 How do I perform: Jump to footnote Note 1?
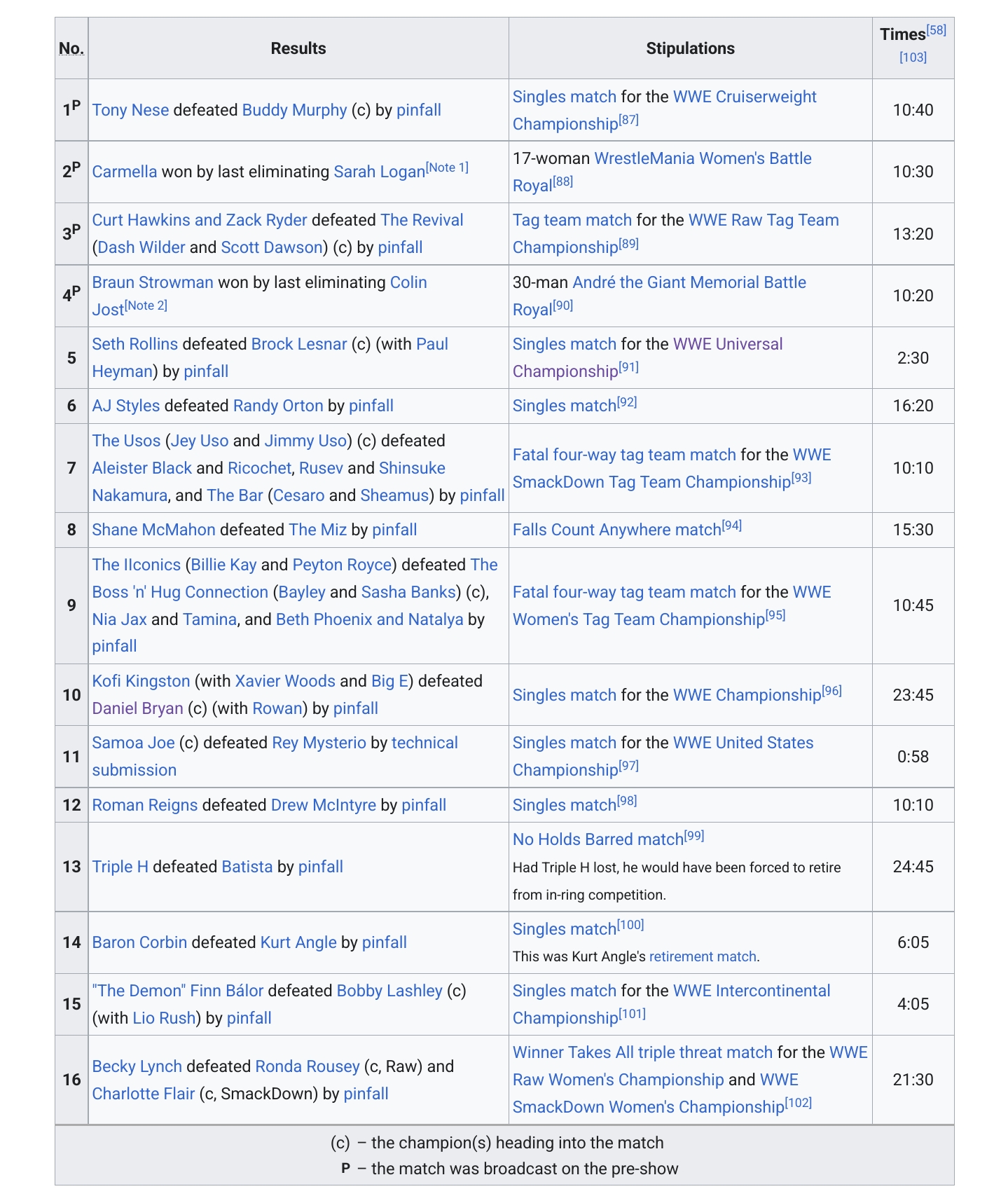coord(447,167)
